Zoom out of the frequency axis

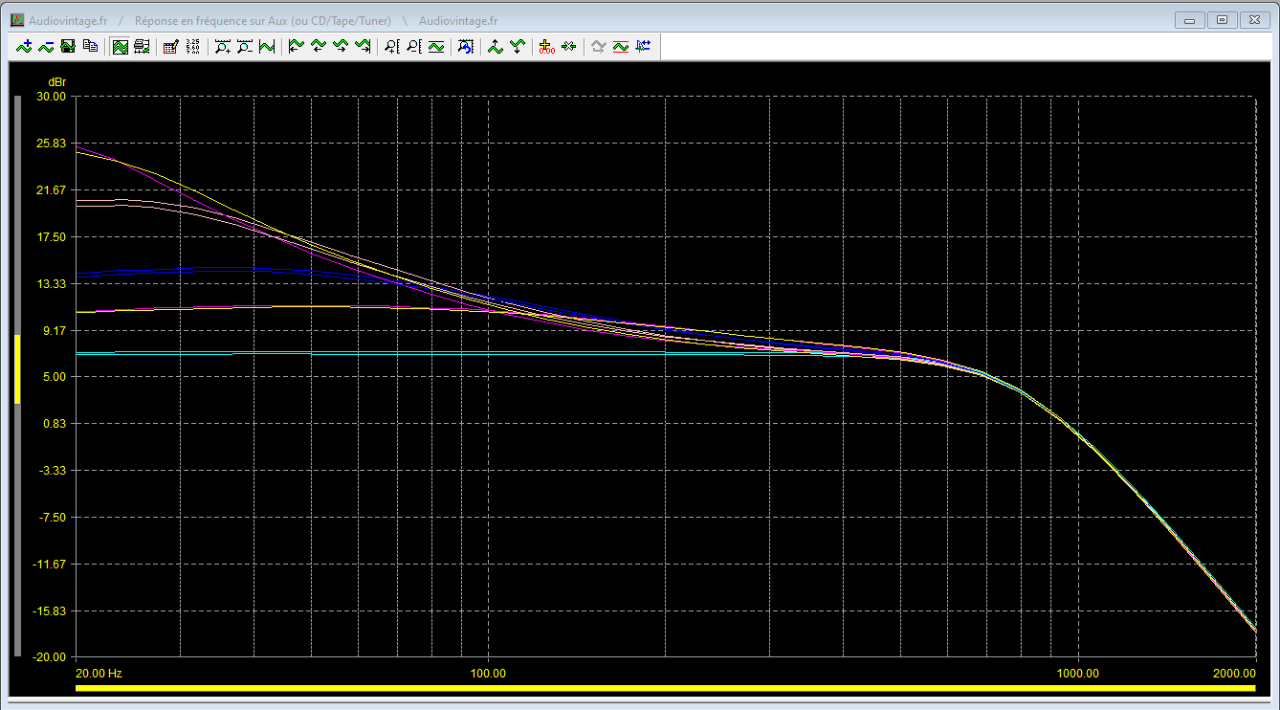[x=244, y=46]
